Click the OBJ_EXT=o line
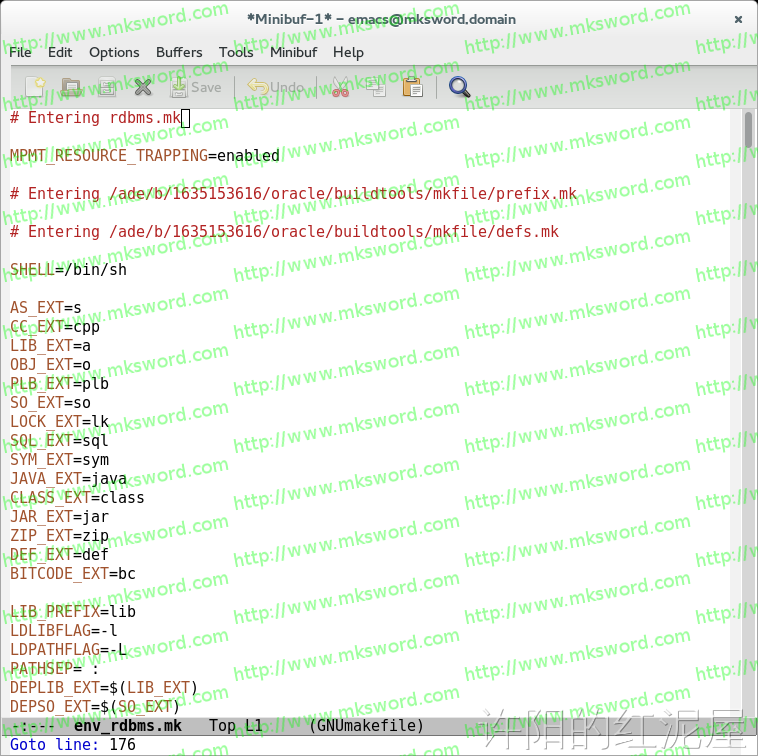 pos(50,364)
